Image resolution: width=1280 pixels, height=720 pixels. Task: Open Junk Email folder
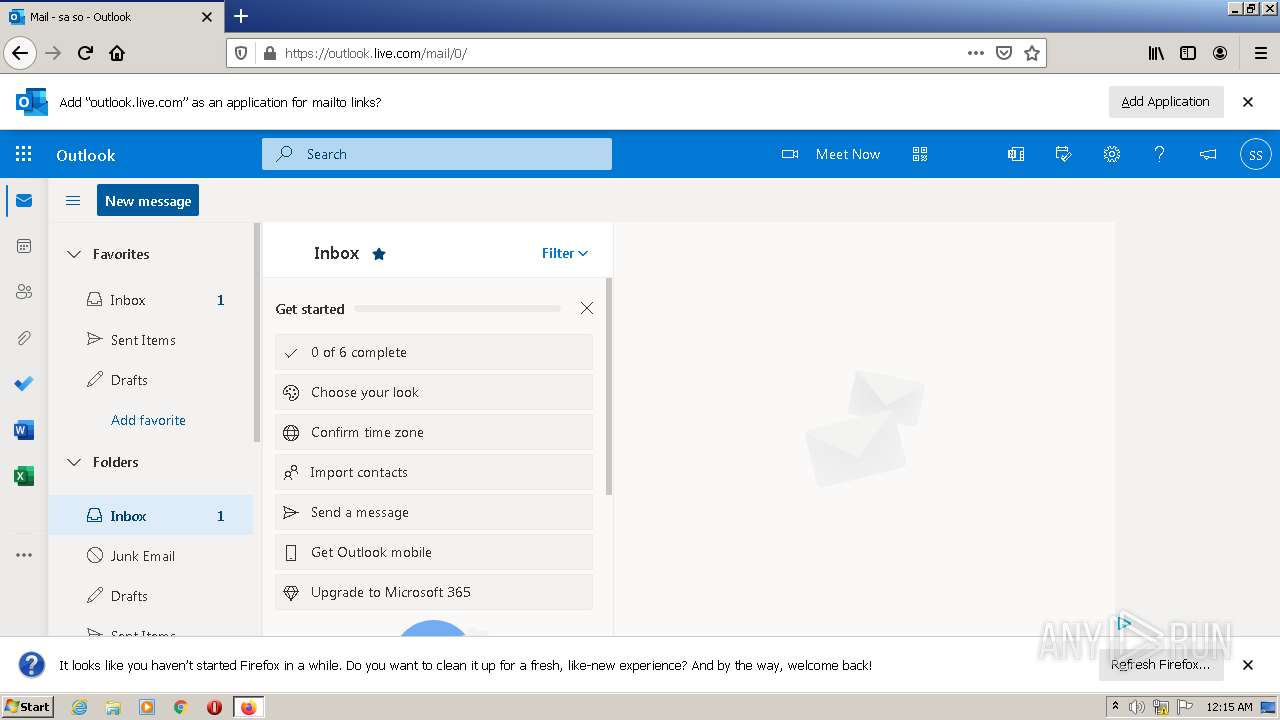[151, 556]
